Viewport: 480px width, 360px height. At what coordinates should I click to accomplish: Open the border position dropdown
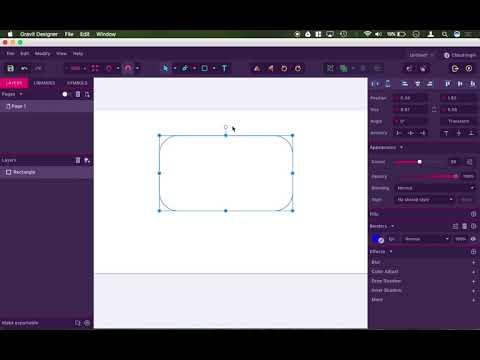[x=427, y=239]
